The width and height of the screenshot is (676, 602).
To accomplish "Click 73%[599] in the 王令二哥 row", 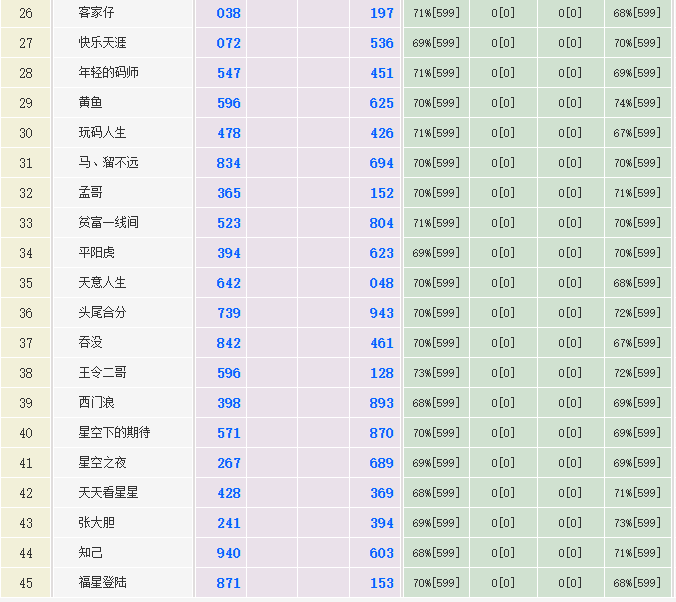I will tap(435, 373).
